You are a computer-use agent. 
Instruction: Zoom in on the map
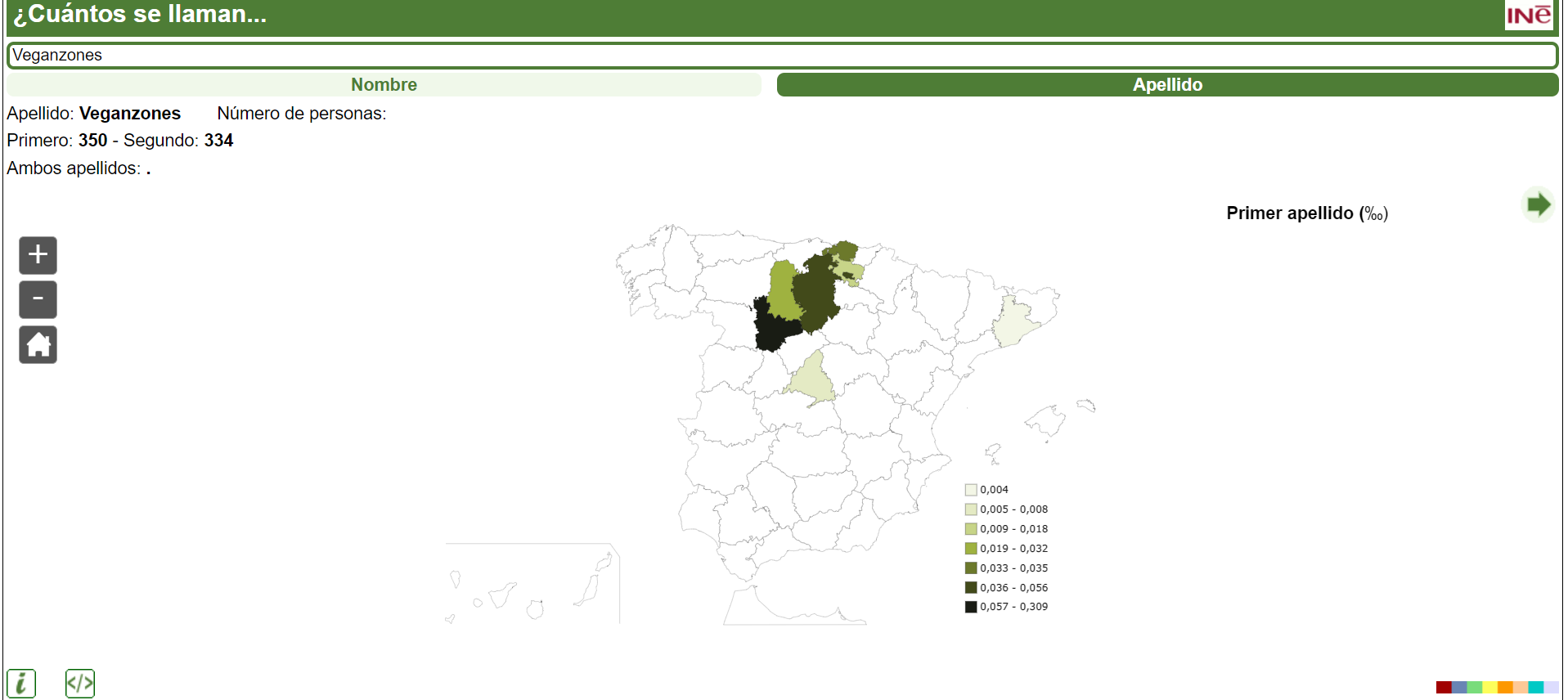[x=38, y=255]
